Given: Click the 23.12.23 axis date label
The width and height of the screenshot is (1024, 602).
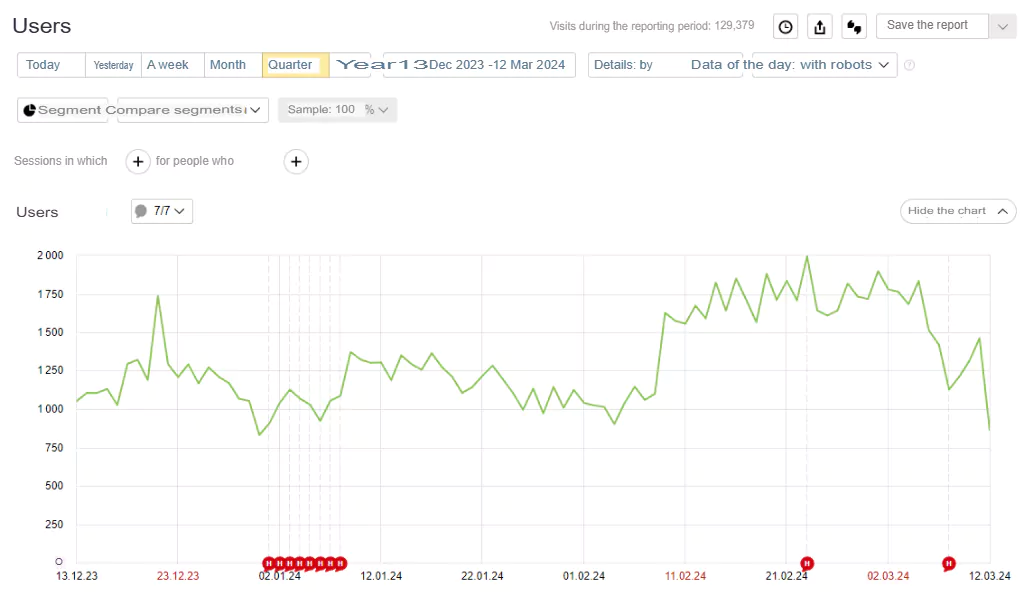Looking at the screenshot, I should (x=178, y=576).
